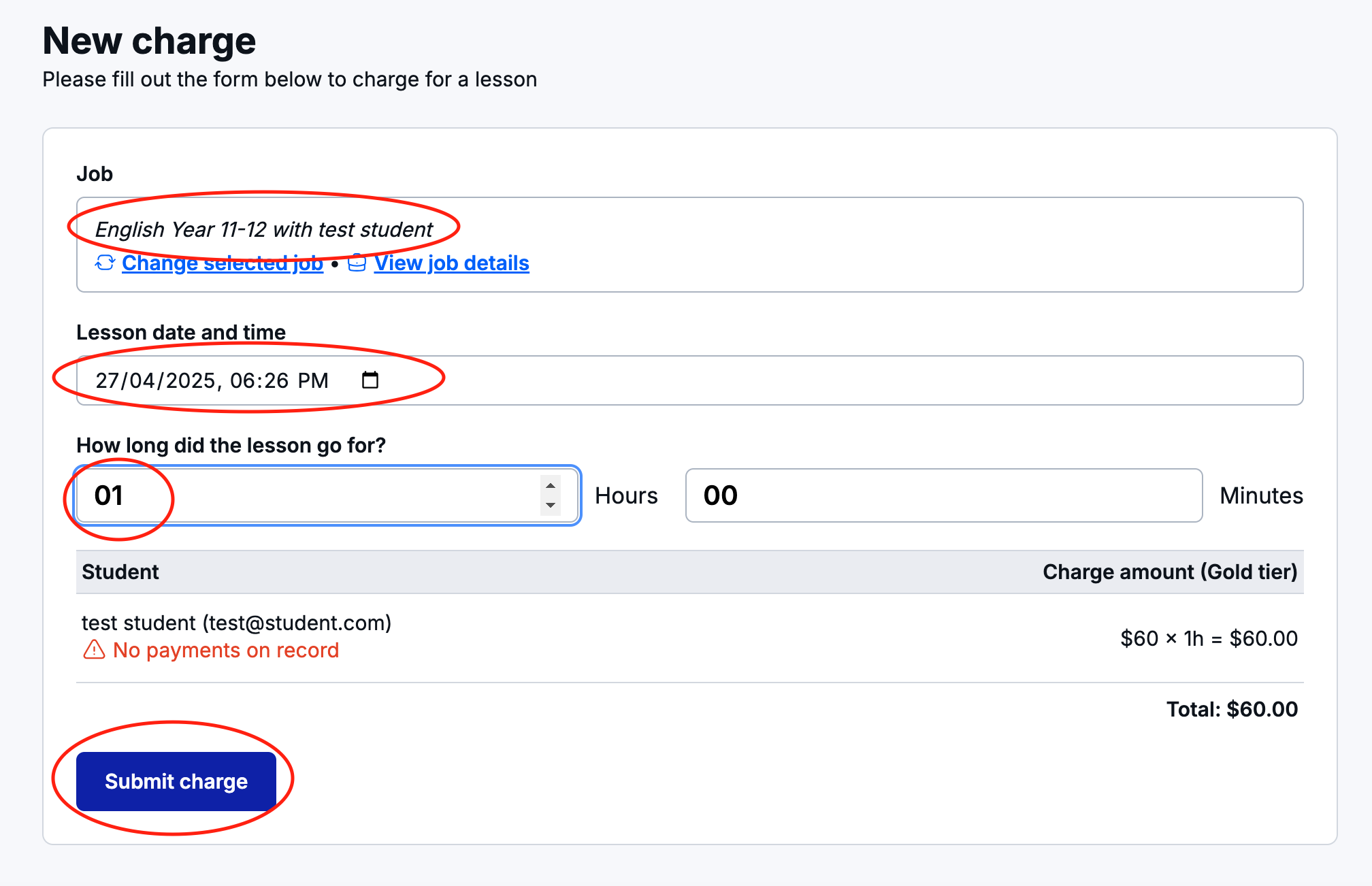The width and height of the screenshot is (1372, 886).
Task: Click the Lesson date and time label
Action: (x=181, y=332)
